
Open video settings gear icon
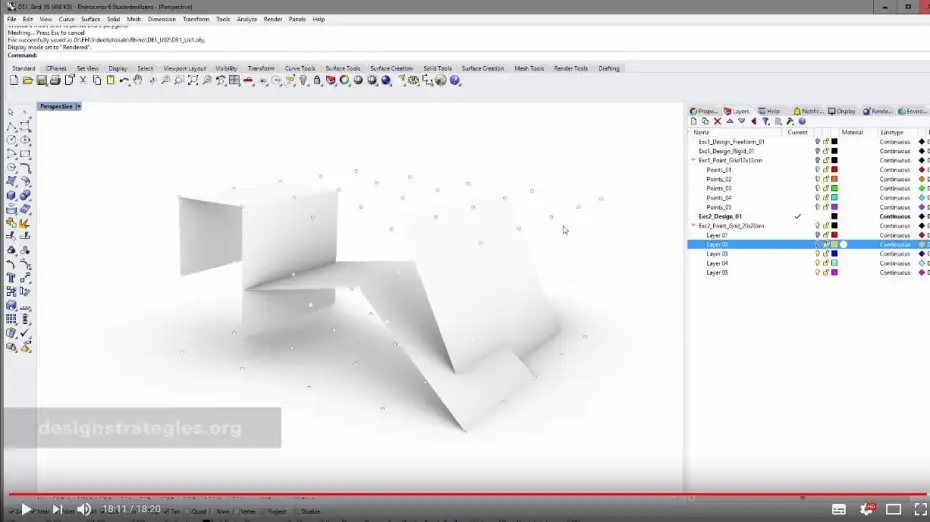coord(867,509)
